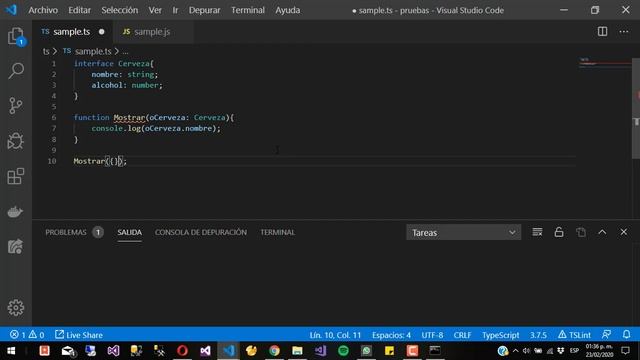Open the Ayuda menu

point(287,10)
